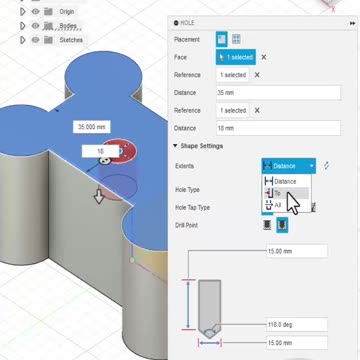Toggle visibility of the Bodies folder
Viewport: 360px width, 360px height.
(x=35, y=26)
